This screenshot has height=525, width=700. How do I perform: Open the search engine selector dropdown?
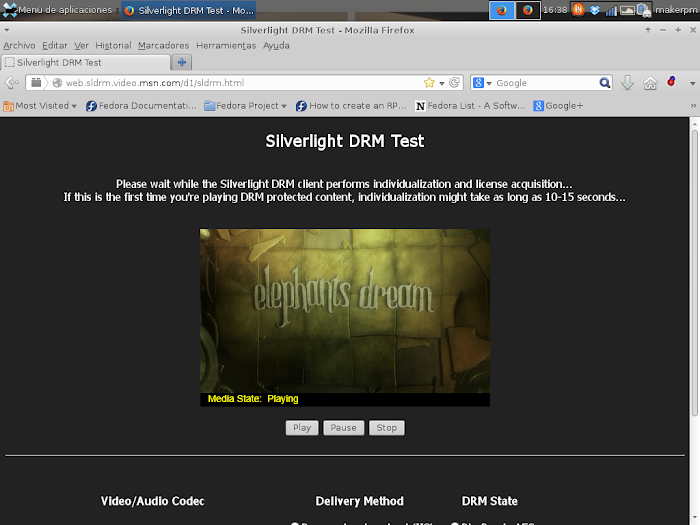482,83
